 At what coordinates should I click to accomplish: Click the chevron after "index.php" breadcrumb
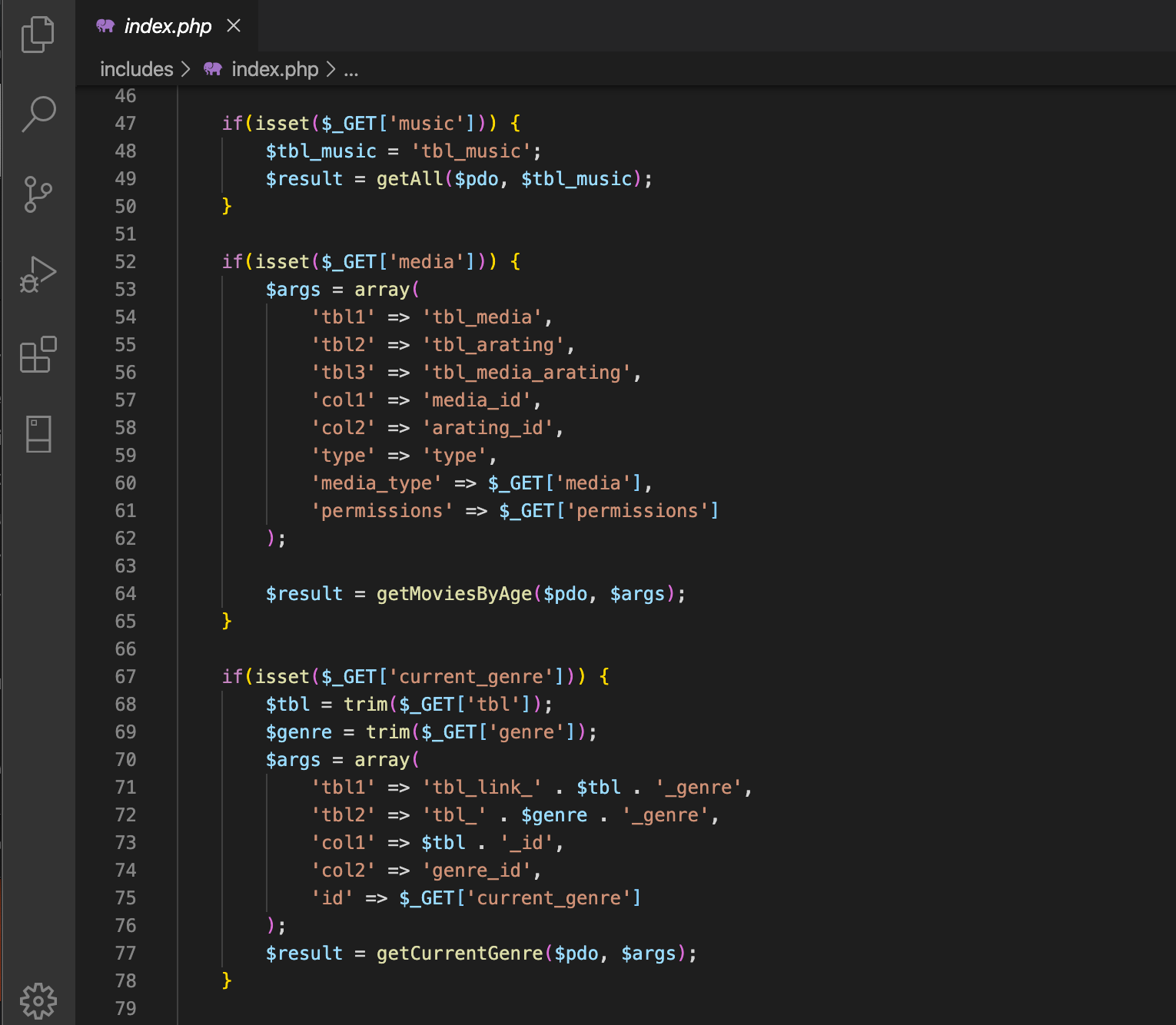331,69
